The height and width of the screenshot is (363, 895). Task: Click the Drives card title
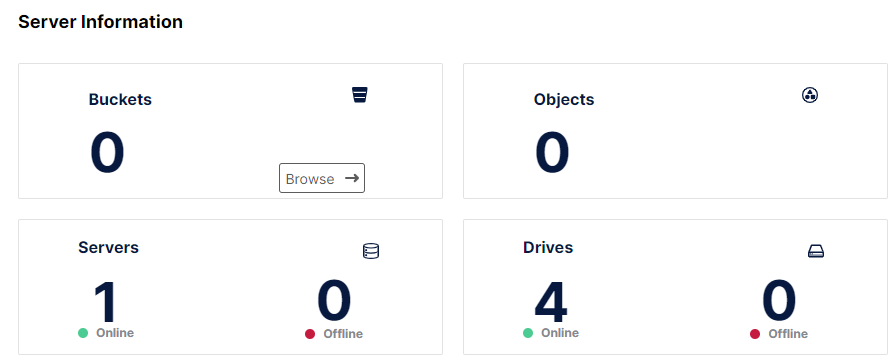[548, 247]
